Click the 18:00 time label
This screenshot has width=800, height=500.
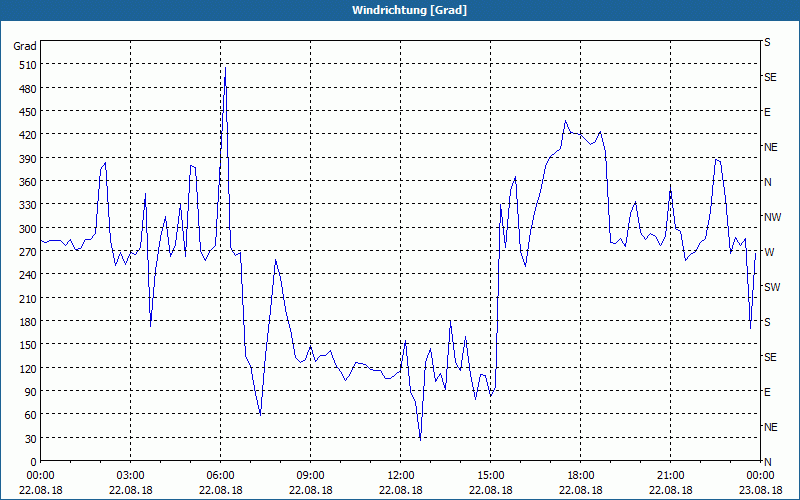581,476
